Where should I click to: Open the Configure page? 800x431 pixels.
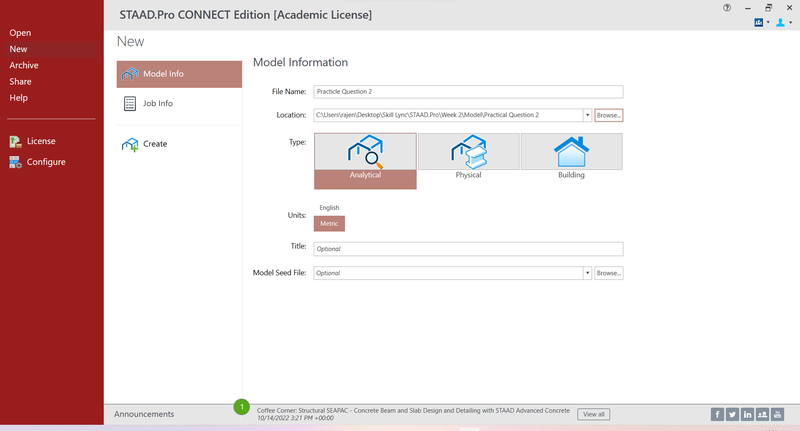(x=37, y=162)
